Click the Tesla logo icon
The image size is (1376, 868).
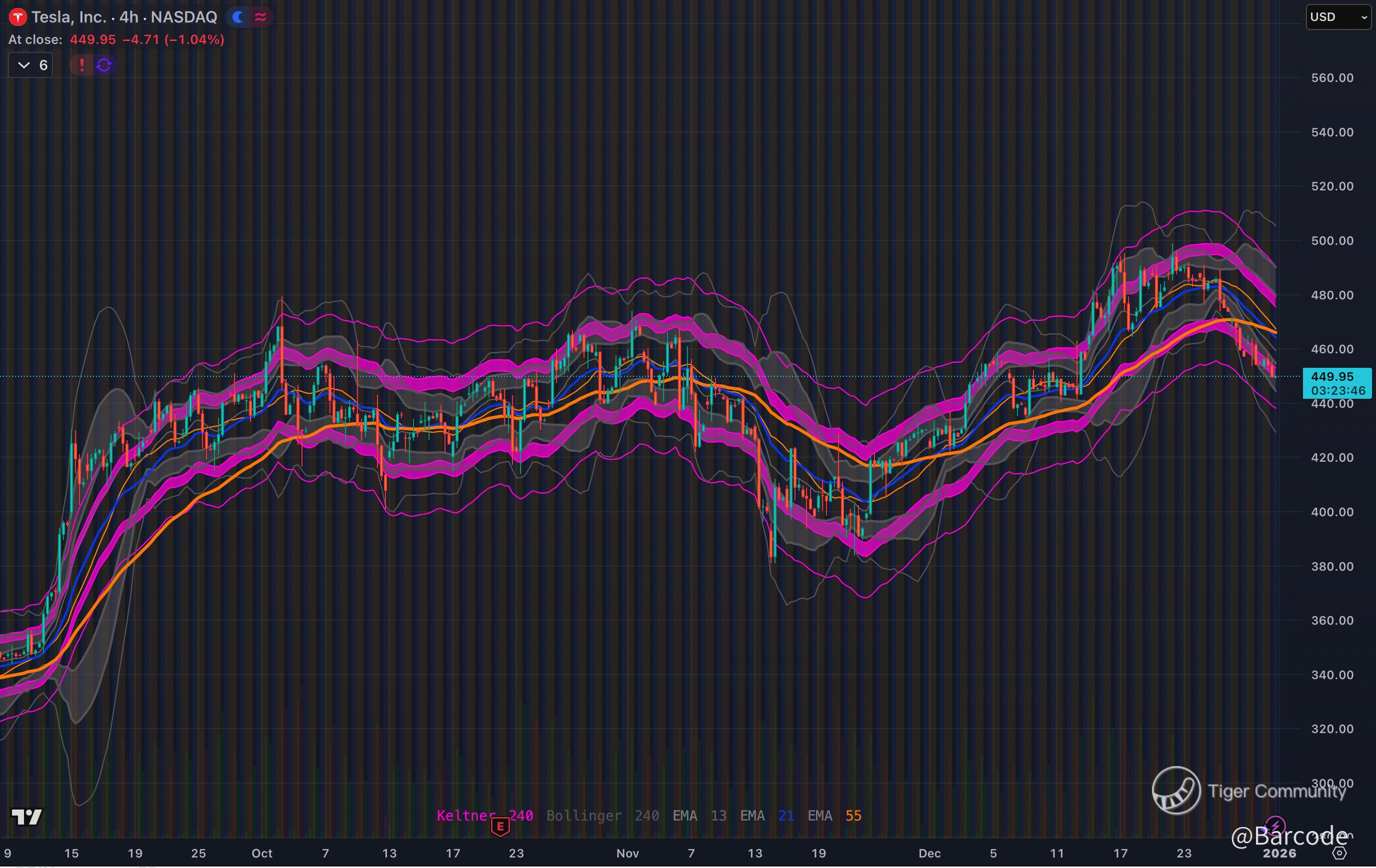(17, 17)
